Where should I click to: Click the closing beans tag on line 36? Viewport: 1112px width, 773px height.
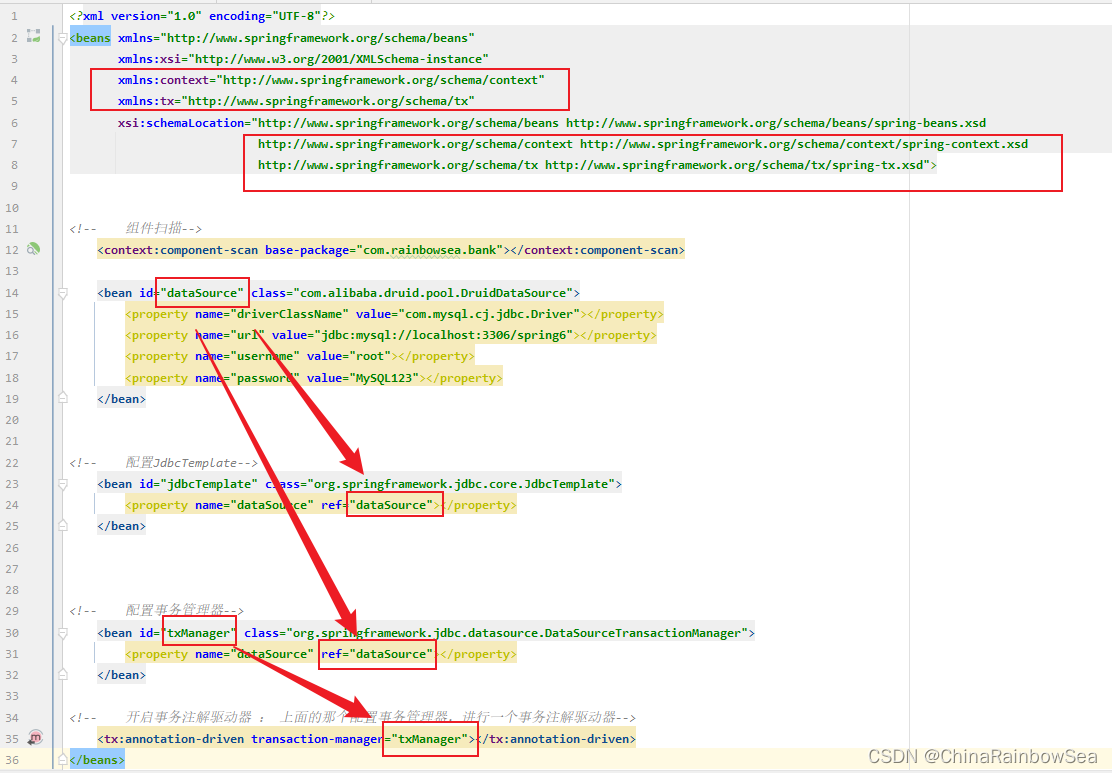97,760
